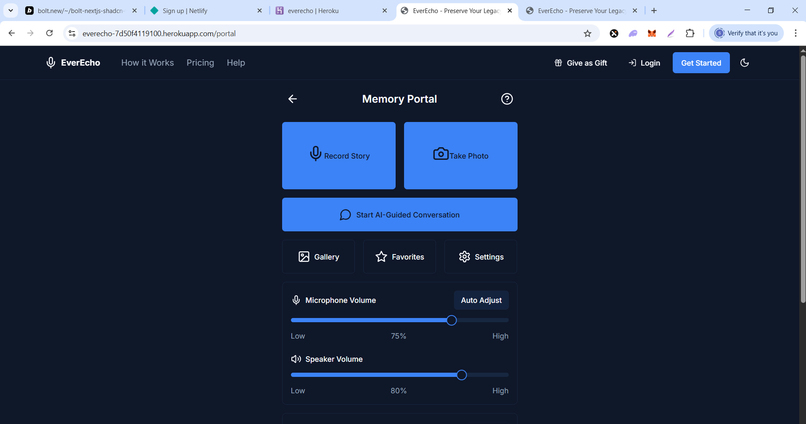This screenshot has height=424, width=806.
Task: Open the MetaMask fox extension
Action: (x=652, y=33)
